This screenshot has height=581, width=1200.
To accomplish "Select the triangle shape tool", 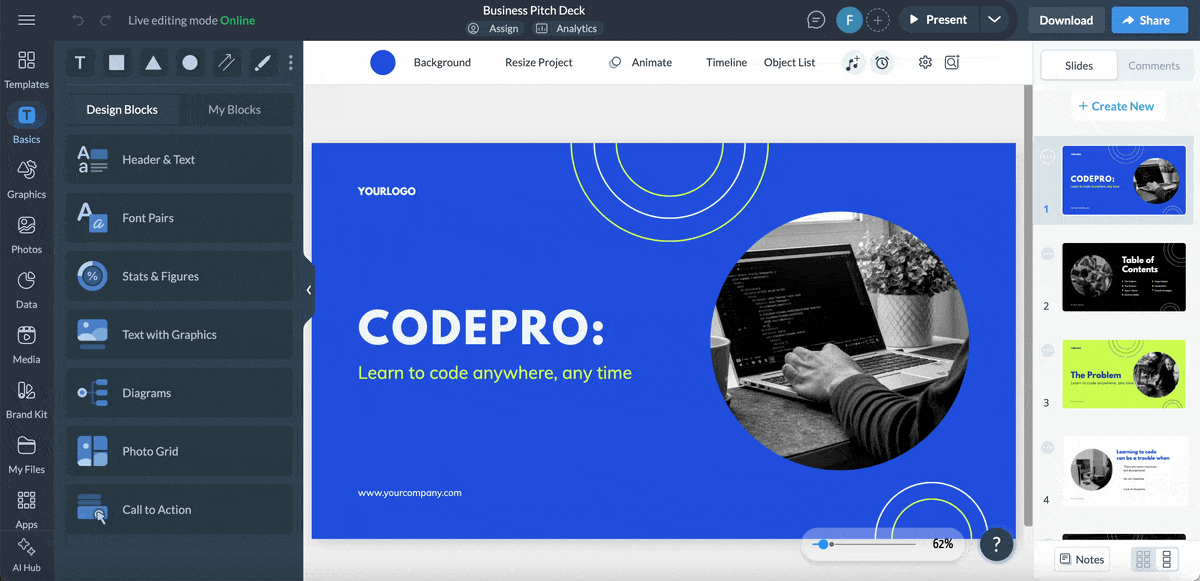I will coord(153,63).
